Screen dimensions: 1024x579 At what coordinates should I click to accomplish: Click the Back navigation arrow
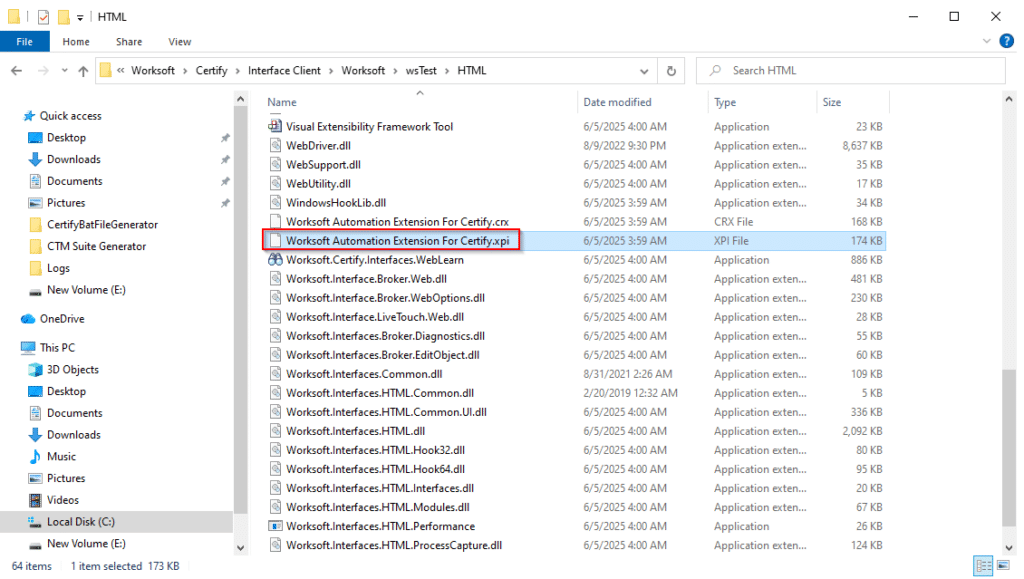pos(17,70)
